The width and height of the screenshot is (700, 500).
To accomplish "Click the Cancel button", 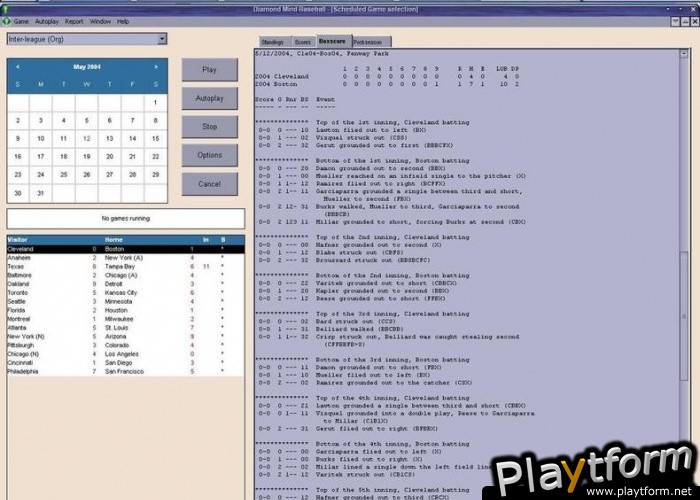I will coord(209,184).
